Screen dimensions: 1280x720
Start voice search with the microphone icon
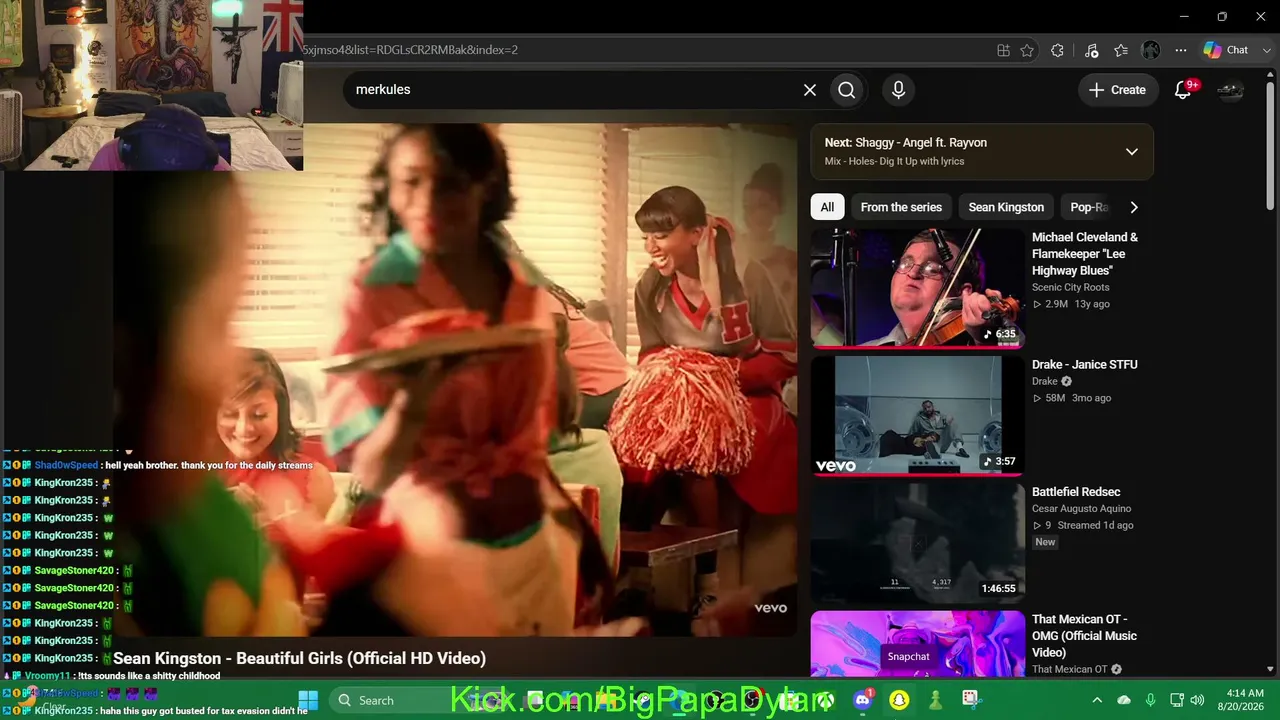(898, 90)
